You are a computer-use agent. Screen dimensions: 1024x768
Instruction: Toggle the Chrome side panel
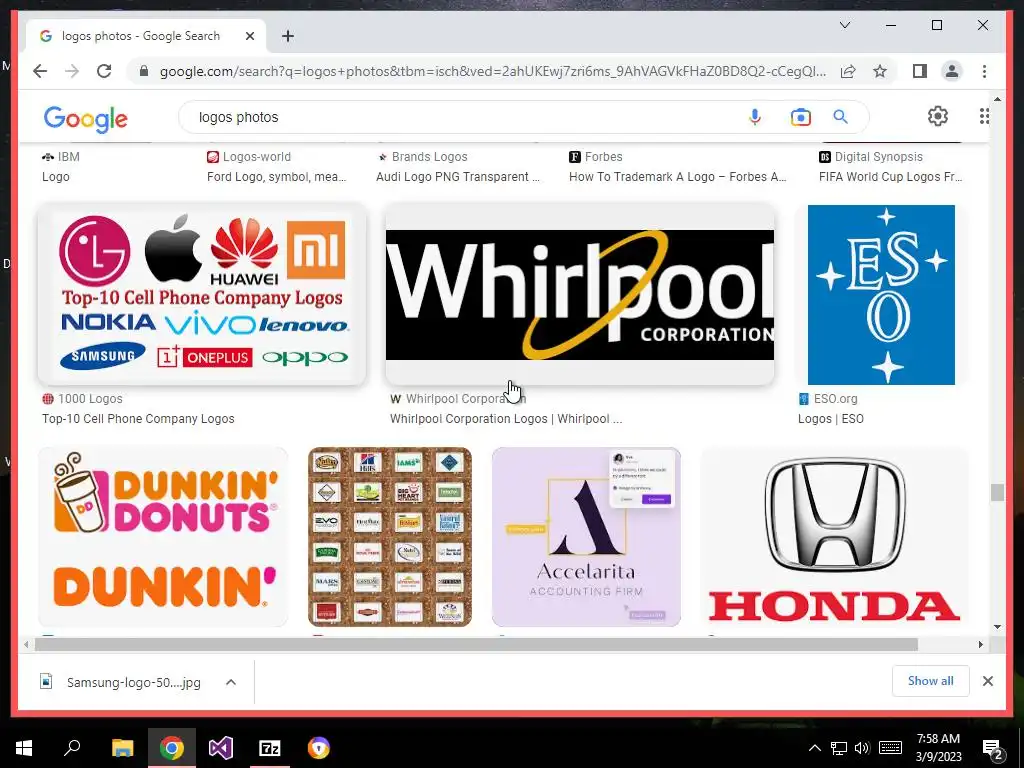(x=920, y=71)
